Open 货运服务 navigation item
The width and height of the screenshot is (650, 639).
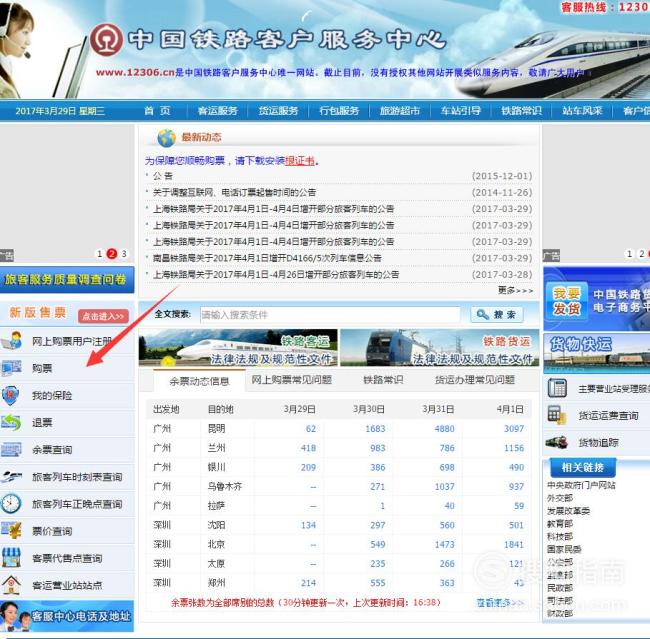(278, 110)
